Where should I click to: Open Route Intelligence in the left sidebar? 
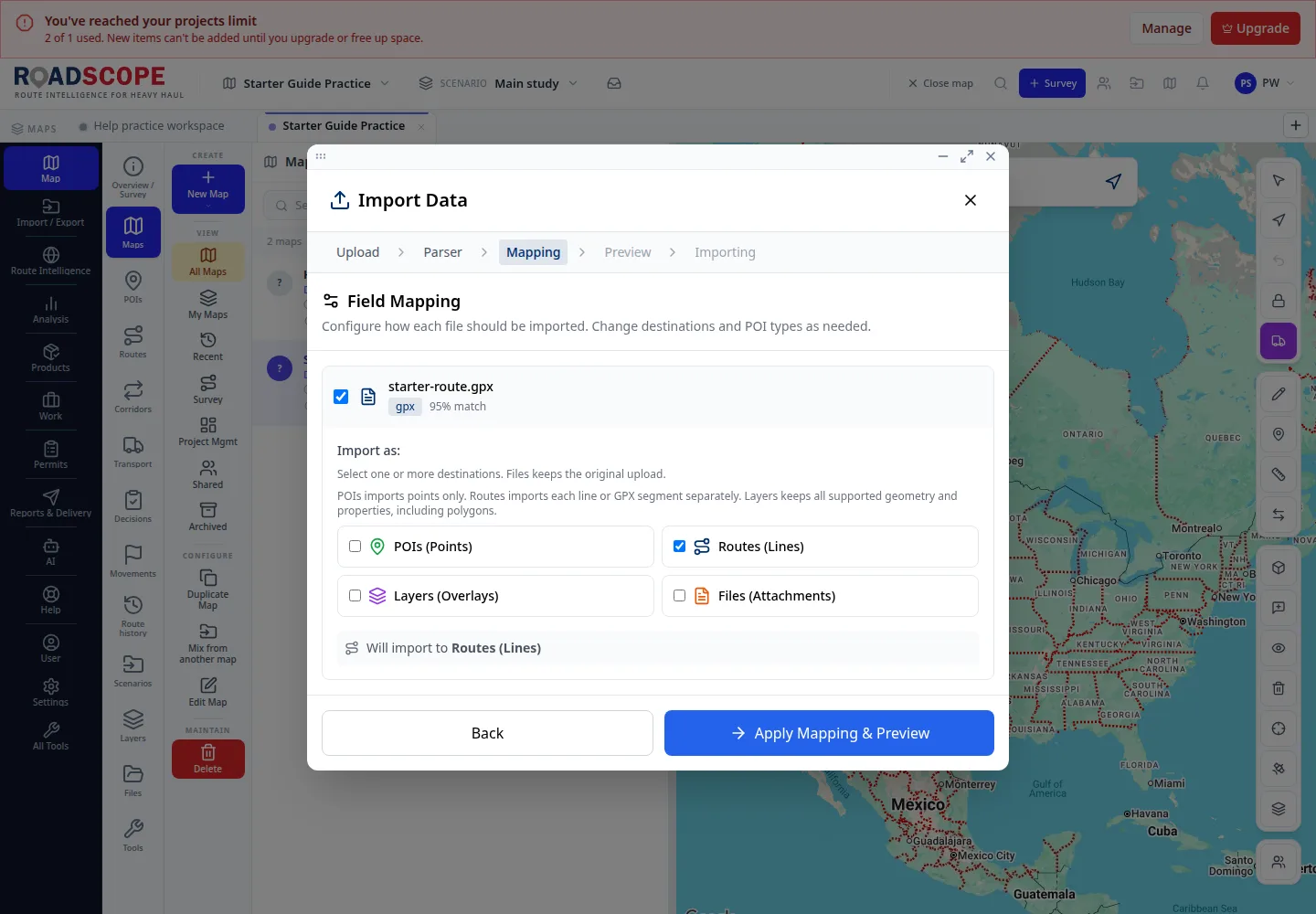point(51,260)
